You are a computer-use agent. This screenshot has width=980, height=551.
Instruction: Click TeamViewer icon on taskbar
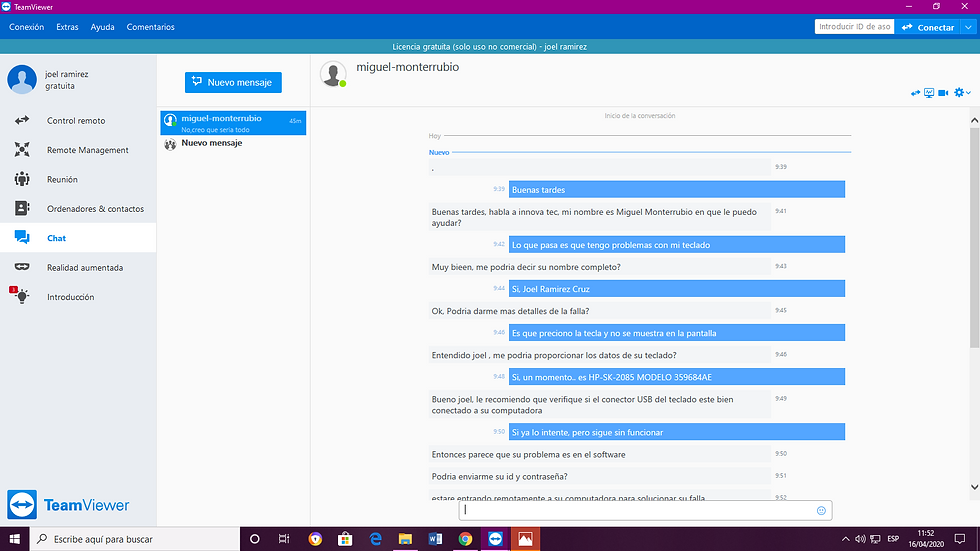(495, 539)
